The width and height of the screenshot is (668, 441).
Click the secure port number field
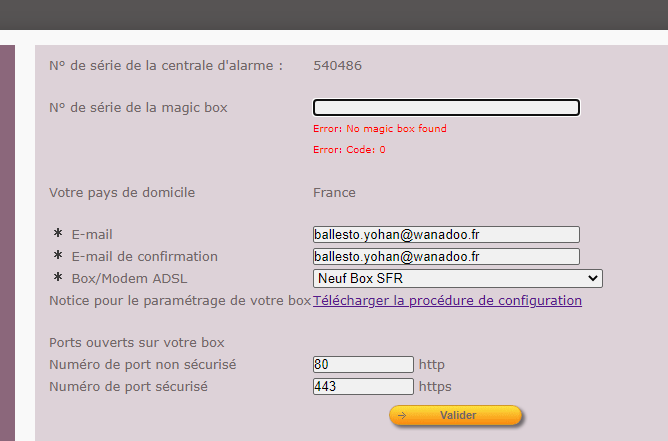[x=363, y=386]
